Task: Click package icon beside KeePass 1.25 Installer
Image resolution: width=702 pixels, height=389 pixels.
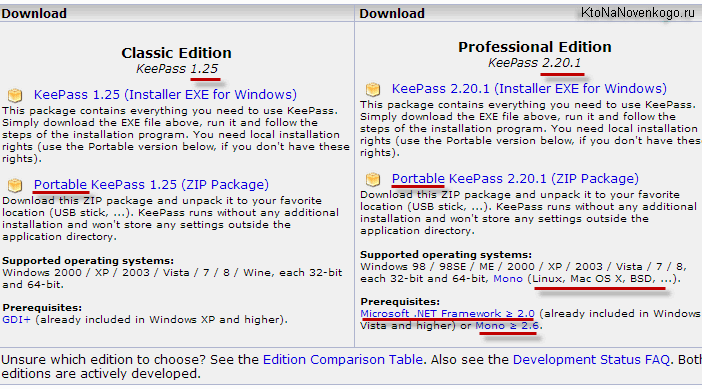Action: [x=15, y=95]
